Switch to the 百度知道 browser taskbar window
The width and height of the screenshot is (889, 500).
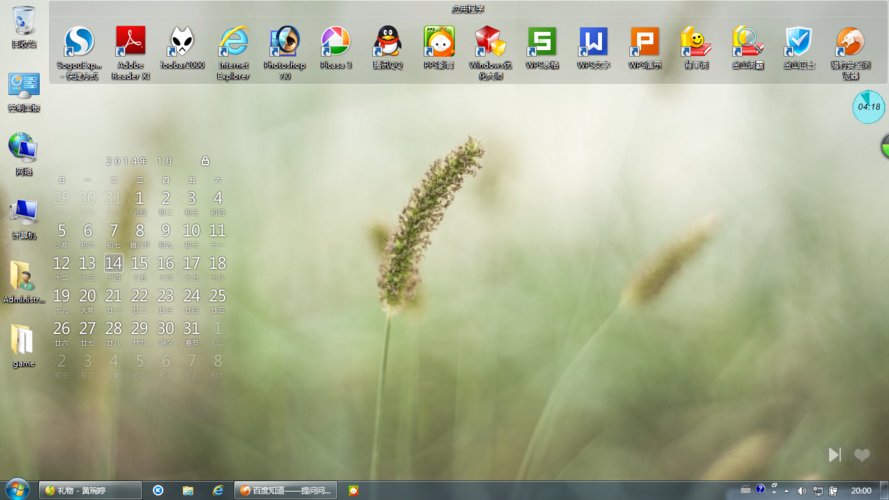286,491
